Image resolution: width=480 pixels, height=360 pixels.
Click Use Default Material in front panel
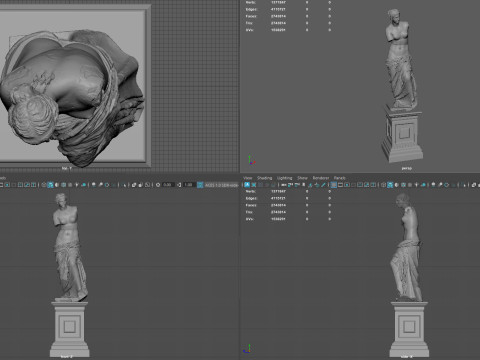click(x=57, y=185)
